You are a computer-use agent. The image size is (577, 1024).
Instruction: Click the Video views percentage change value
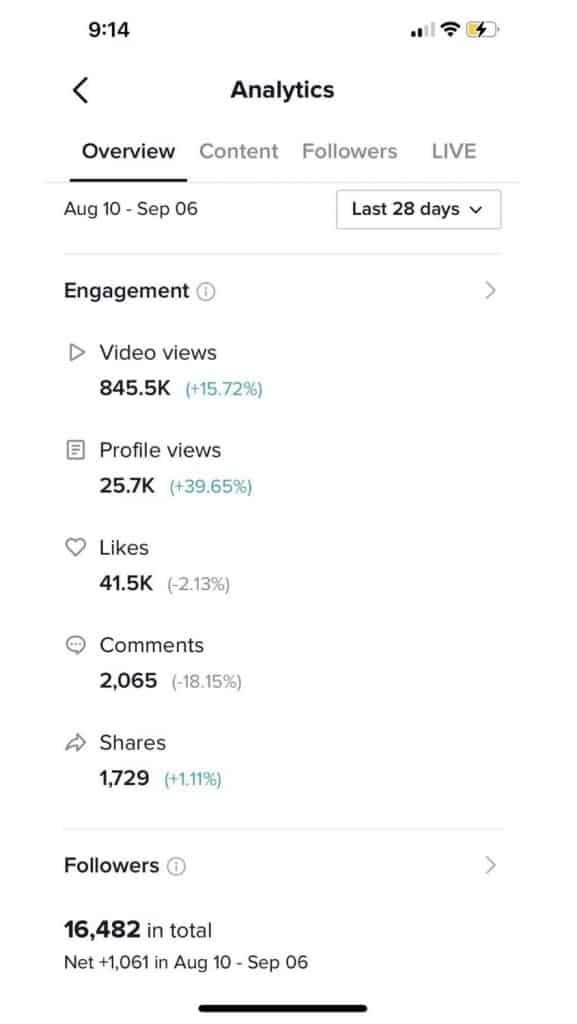tap(224, 389)
